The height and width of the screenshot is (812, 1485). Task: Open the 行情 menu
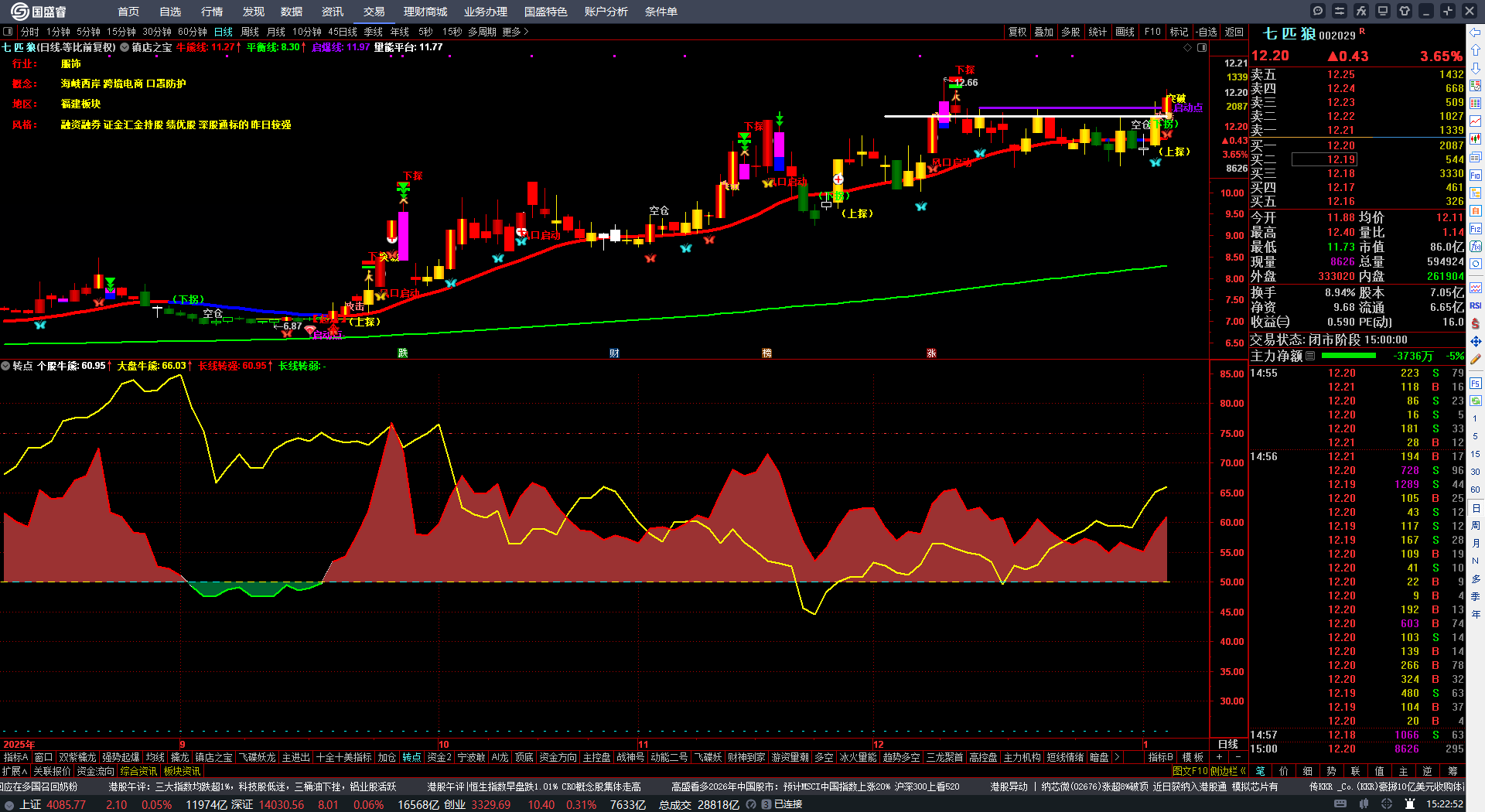[x=212, y=12]
